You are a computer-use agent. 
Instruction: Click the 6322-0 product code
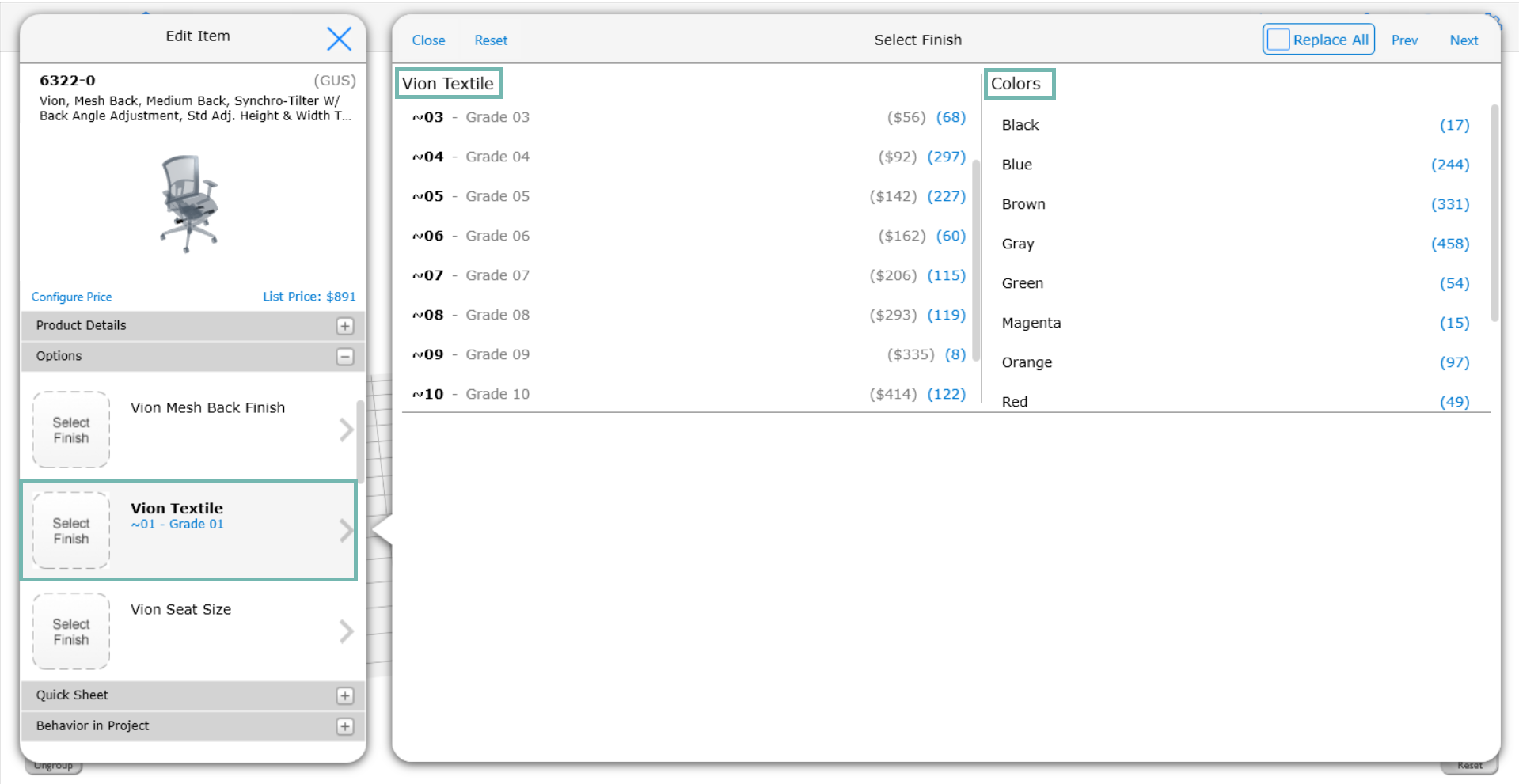point(67,80)
